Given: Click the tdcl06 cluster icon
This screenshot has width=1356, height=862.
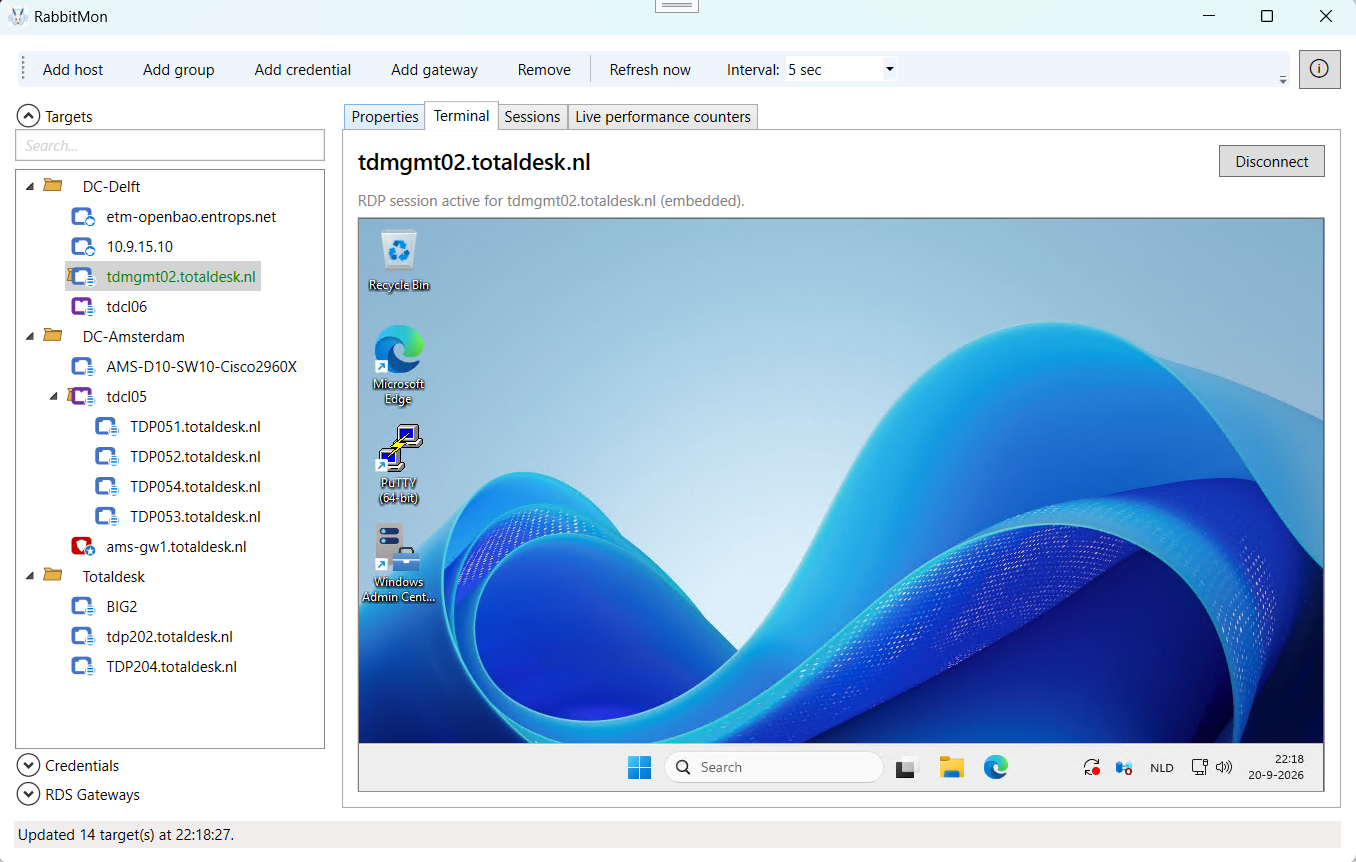Looking at the screenshot, I should [x=83, y=307].
